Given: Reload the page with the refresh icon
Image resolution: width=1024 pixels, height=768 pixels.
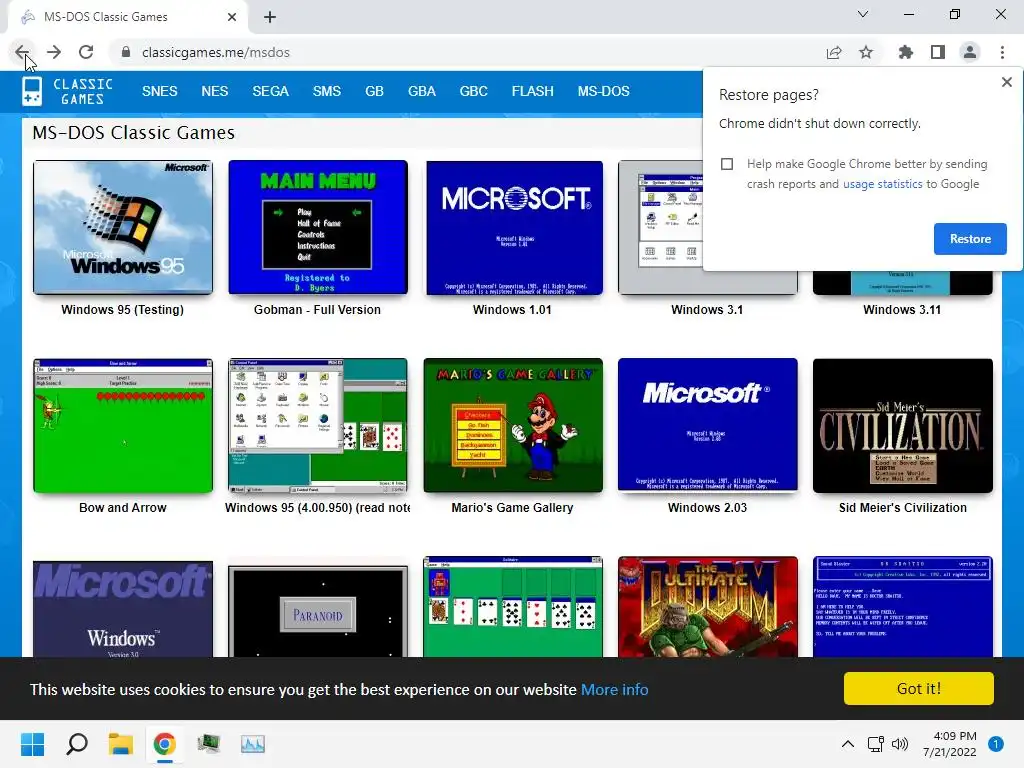Looking at the screenshot, I should point(86,52).
